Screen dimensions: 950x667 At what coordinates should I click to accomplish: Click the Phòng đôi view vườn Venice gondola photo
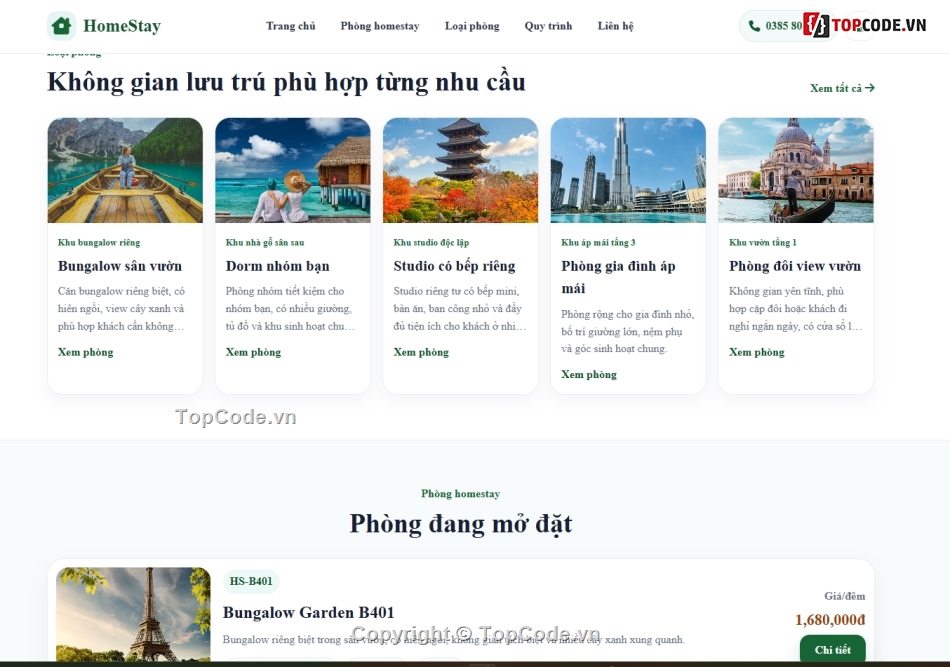coord(796,170)
